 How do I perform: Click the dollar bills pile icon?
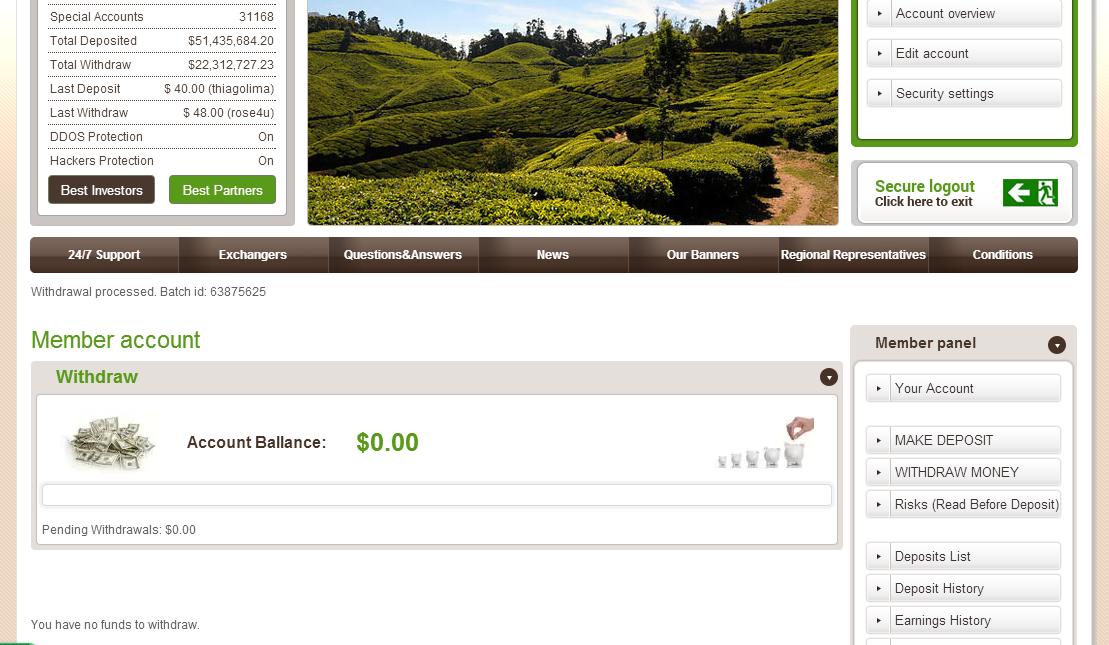(x=110, y=443)
